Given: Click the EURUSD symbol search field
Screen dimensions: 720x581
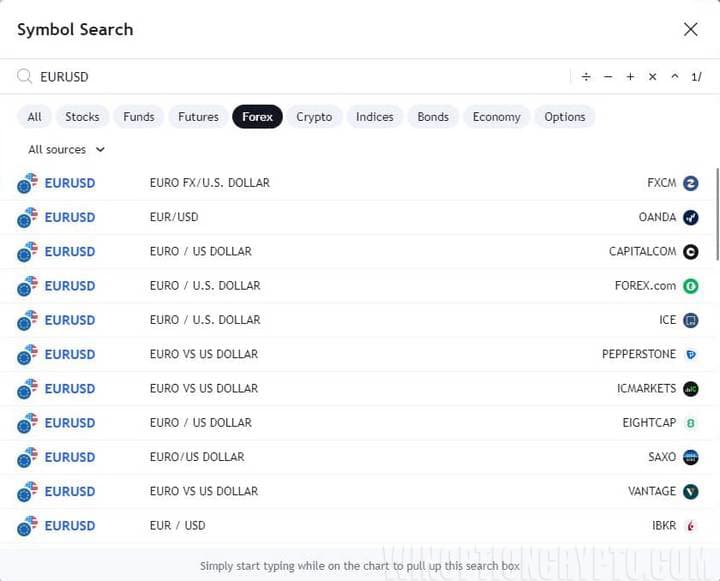Looking at the screenshot, I should 300,77.
